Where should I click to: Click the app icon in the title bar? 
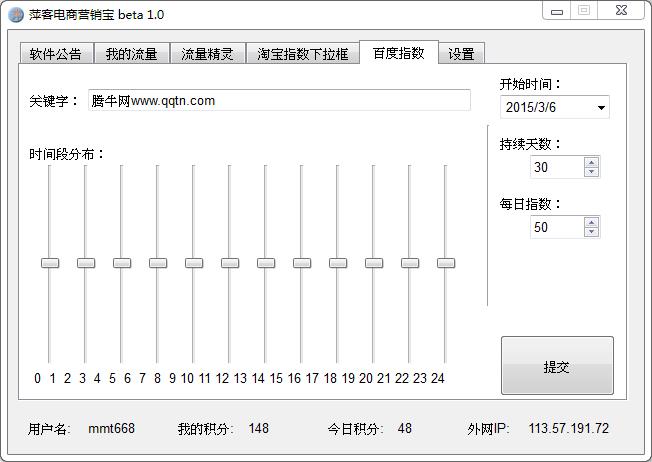click(16, 15)
